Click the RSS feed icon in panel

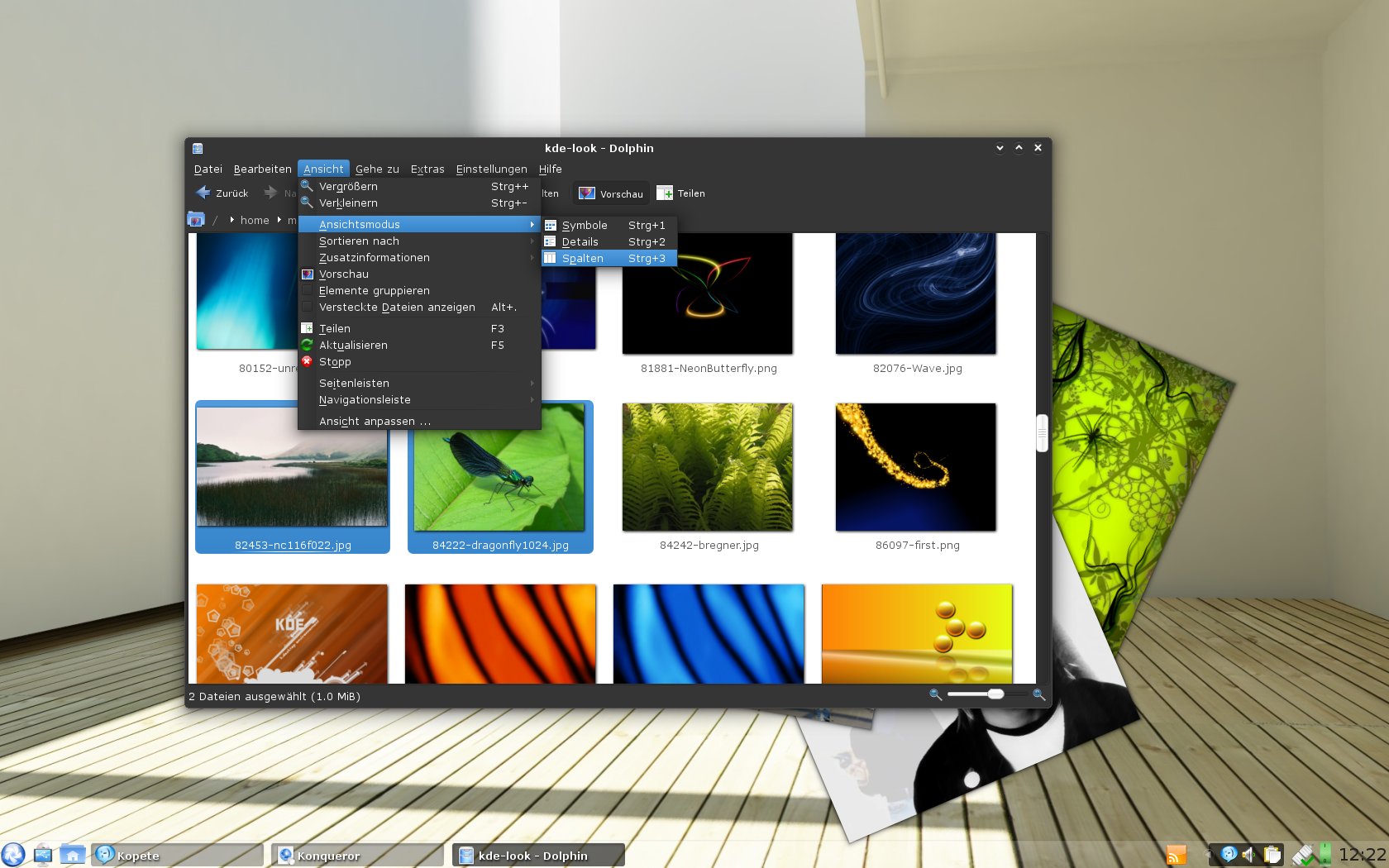[1176, 855]
